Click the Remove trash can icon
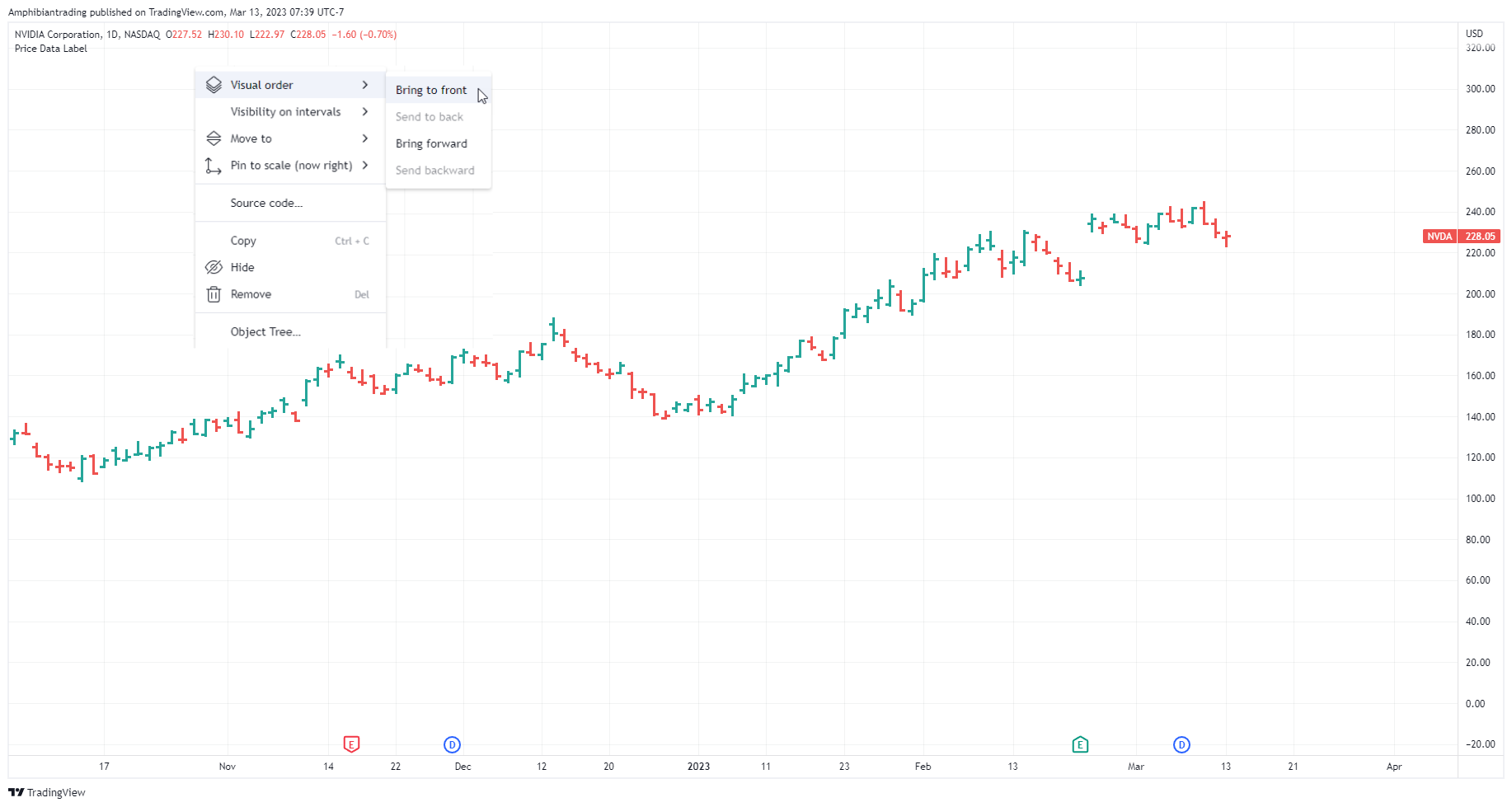This screenshot has height=807, width=1512. [x=214, y=294]
